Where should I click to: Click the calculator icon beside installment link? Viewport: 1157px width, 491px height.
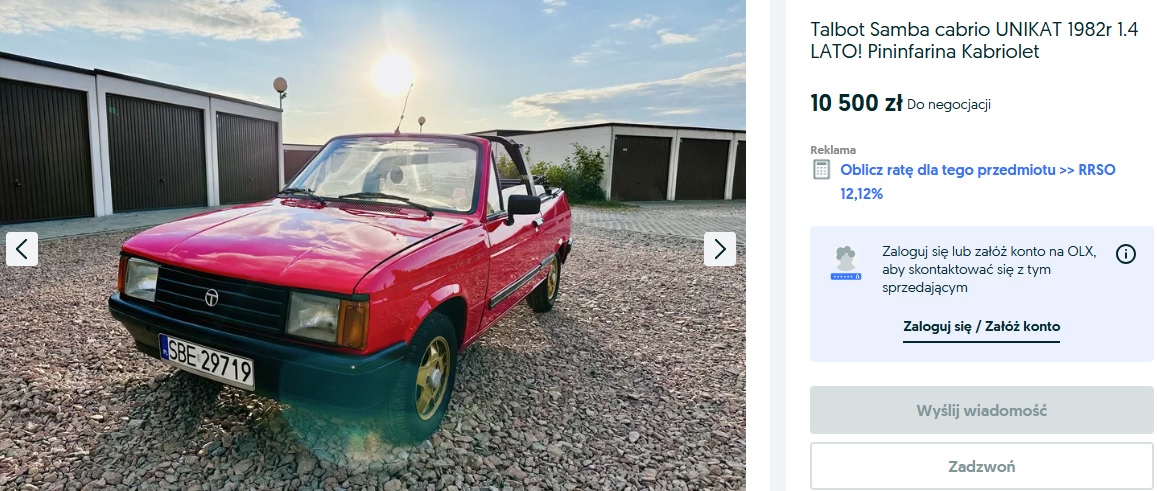click(x=821, y=169)
